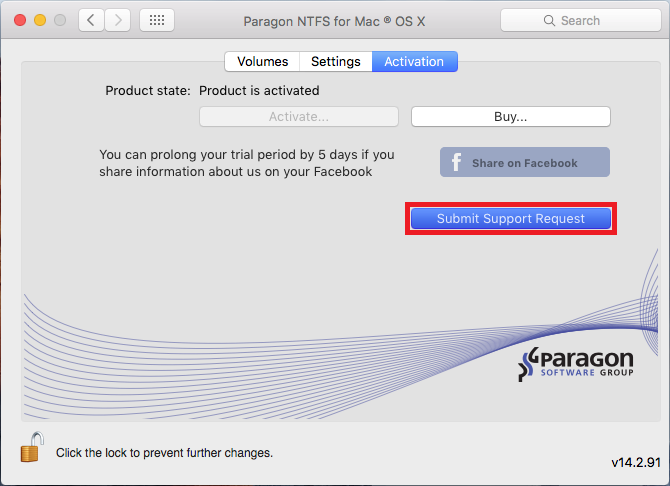Minimize window with yellow button
This screenshot has width=670, height=486.
(40, 20)
